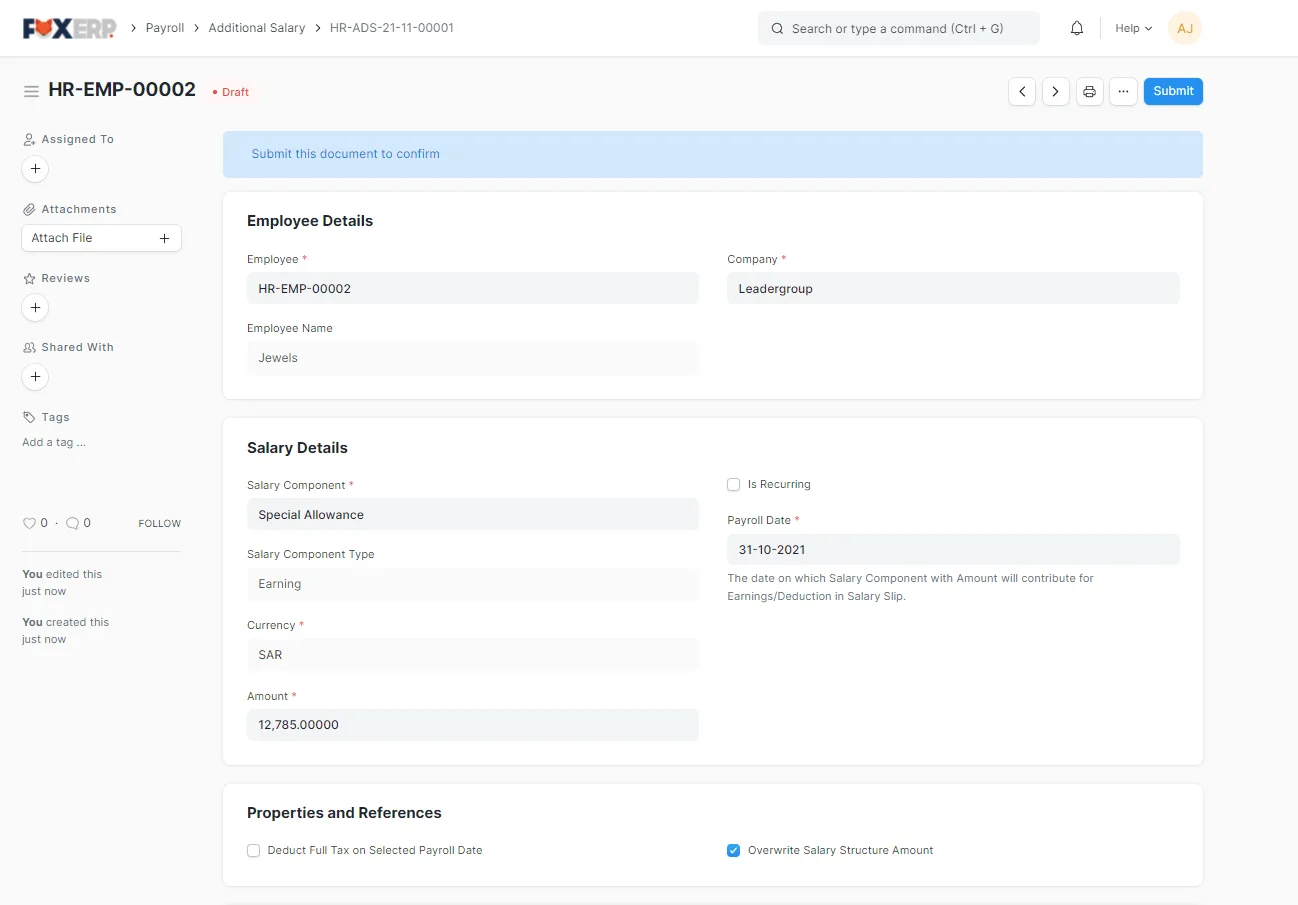Toggle the sidebar hamburger icon
1298x905 pixels.
tap(31, 91)
